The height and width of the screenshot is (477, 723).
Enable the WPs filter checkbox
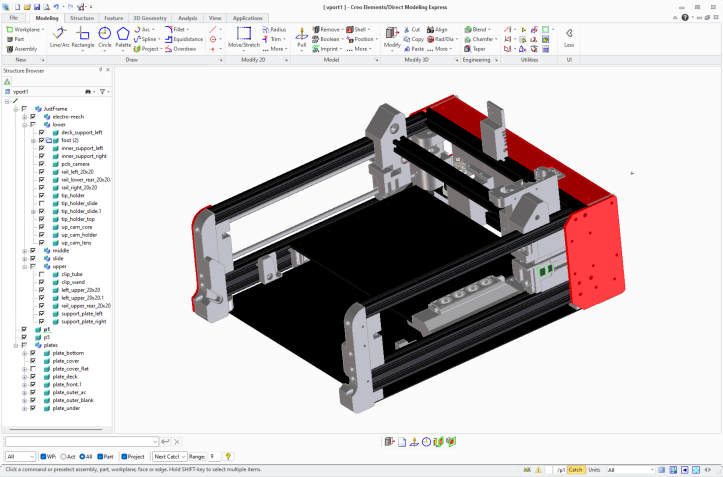44,456
